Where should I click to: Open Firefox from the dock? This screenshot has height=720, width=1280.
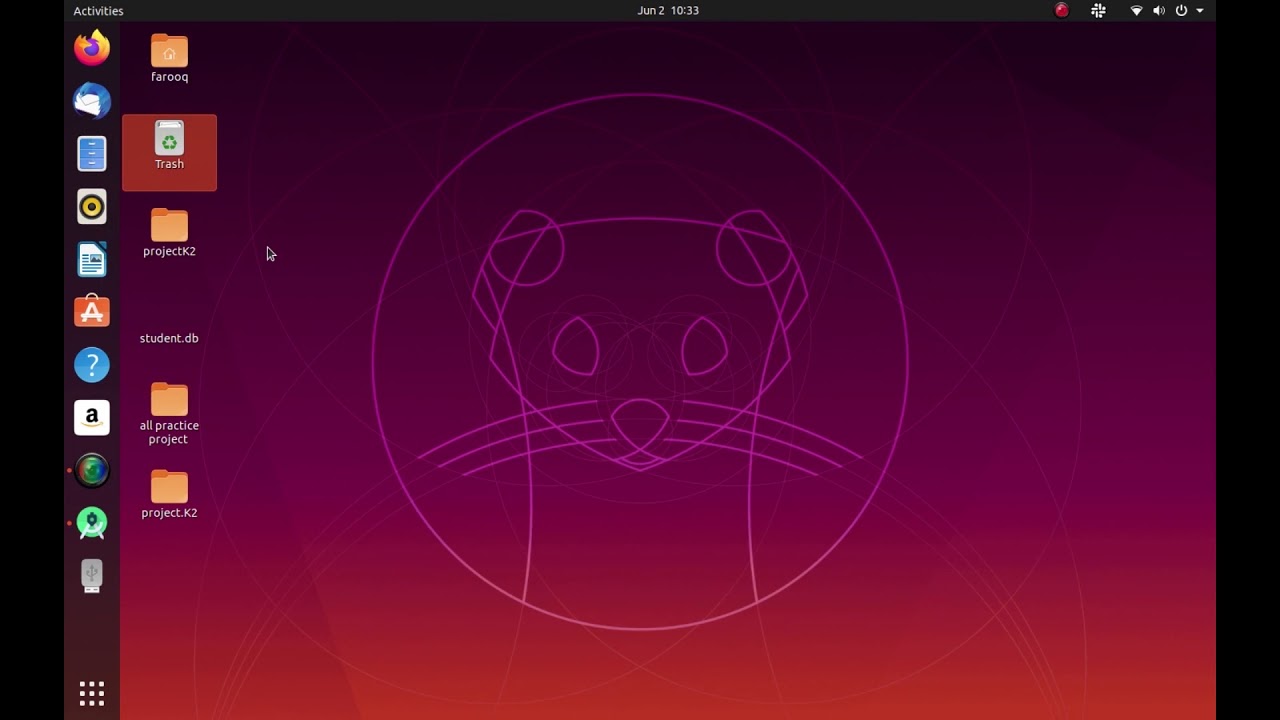[x=92, y=48]
